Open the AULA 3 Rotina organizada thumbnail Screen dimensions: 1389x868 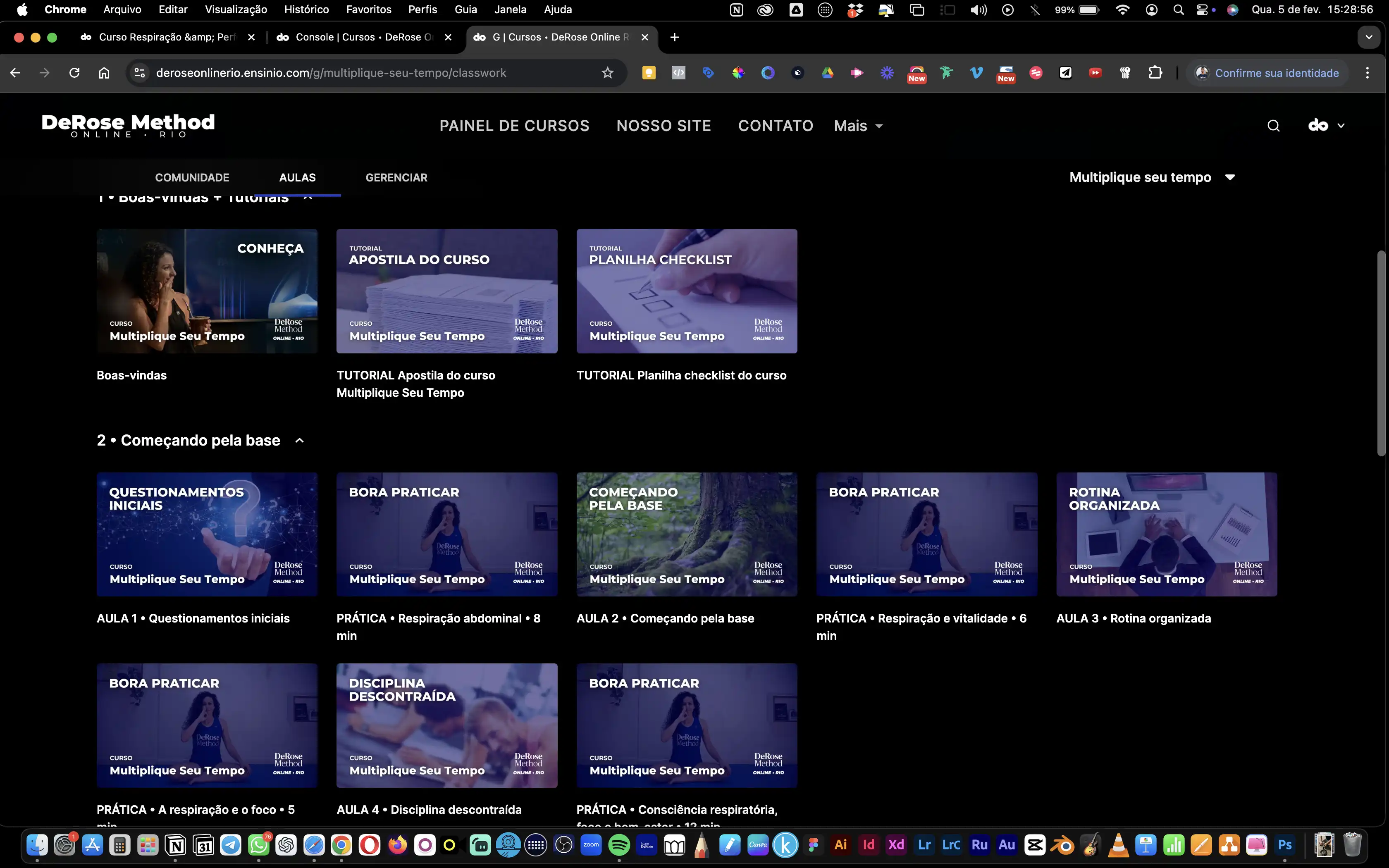1166,534
